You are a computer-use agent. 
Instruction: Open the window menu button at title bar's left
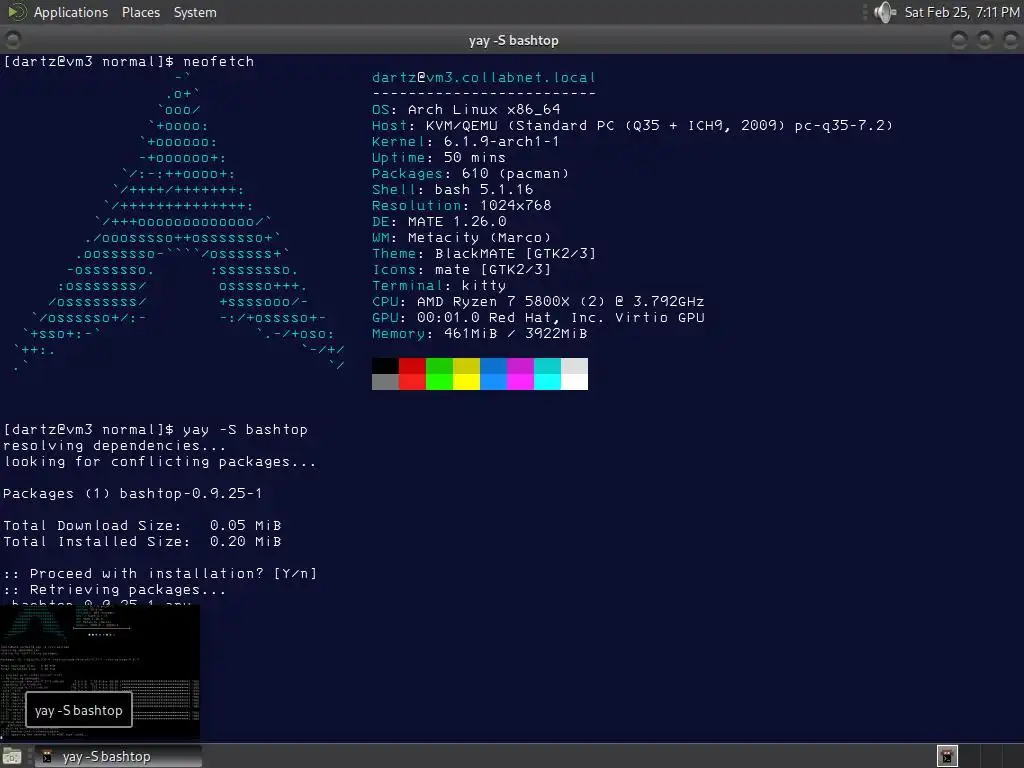(x=13, y=40)
